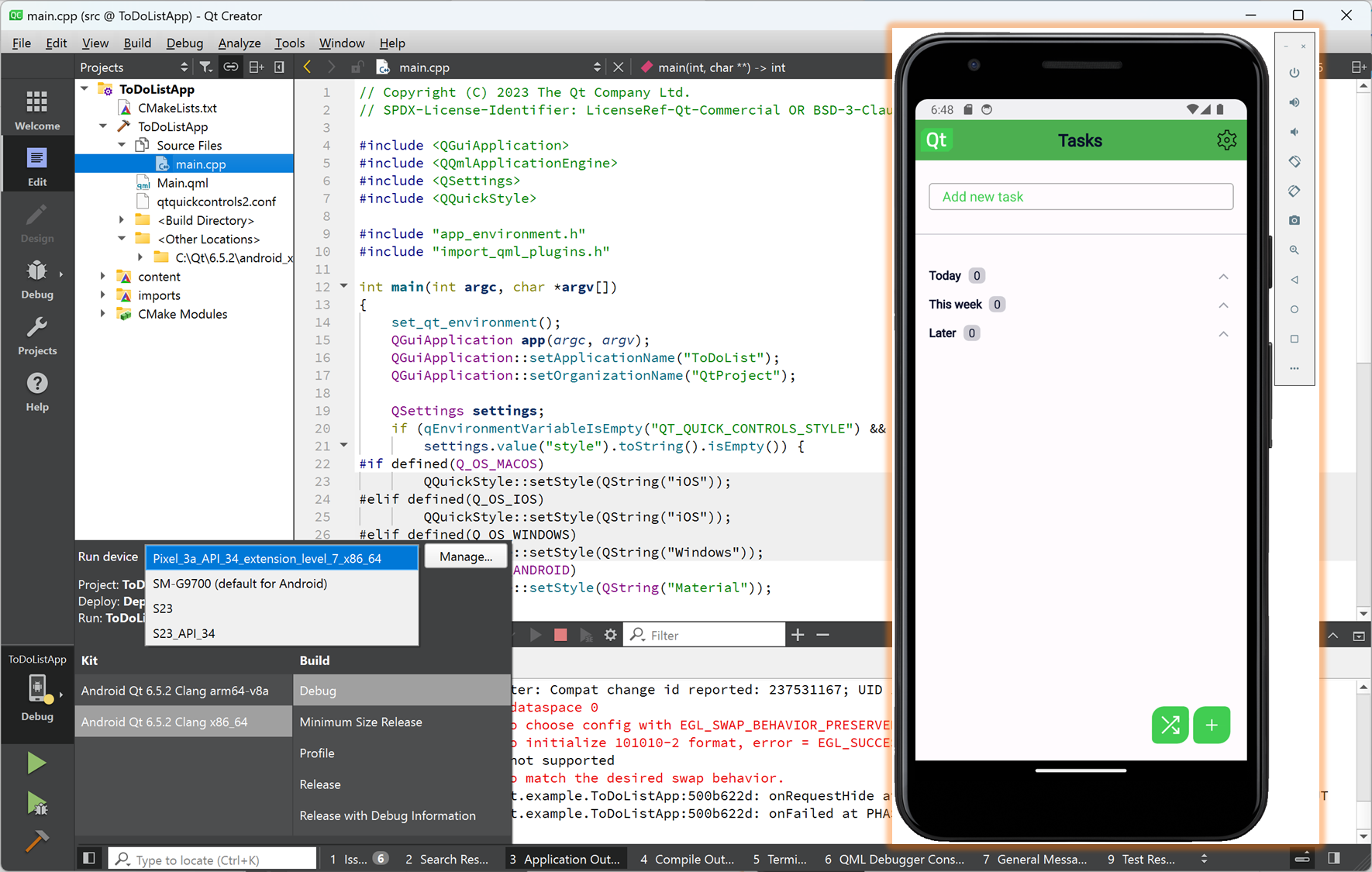Switch to Debug mode in sidebar
The image size is (1372, 872).
37,279
